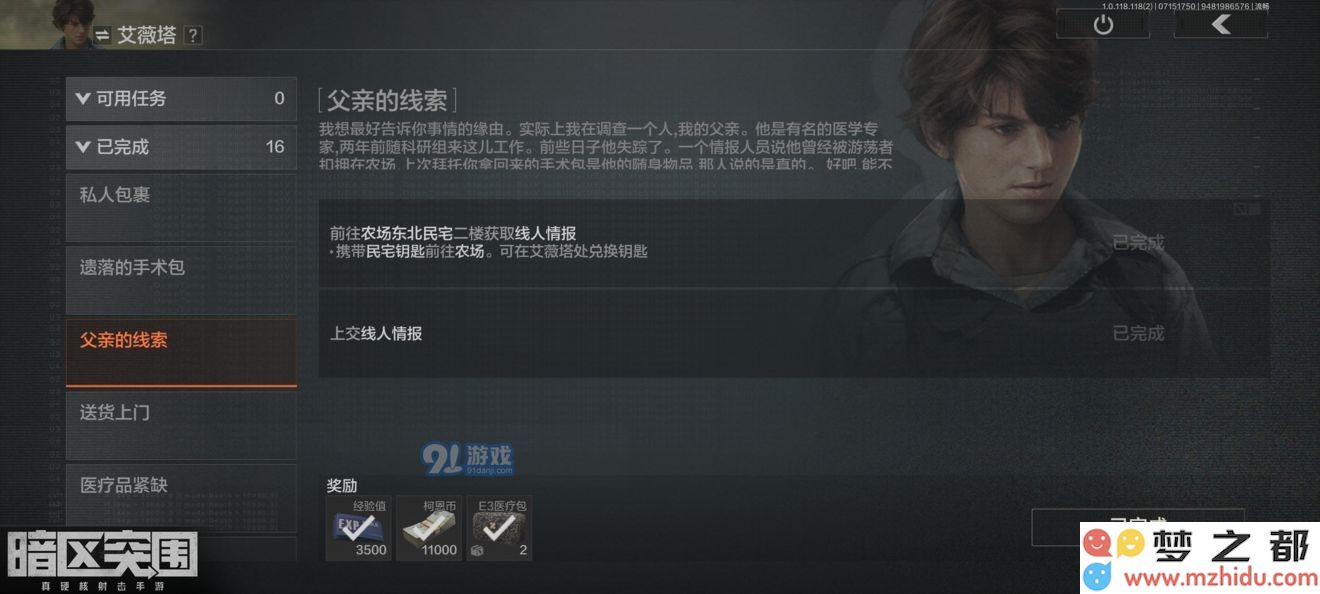The width and height of the screenshot is (1320, 594).
Task: Select the 经验值 3500 reward icon
Action: 359,528
